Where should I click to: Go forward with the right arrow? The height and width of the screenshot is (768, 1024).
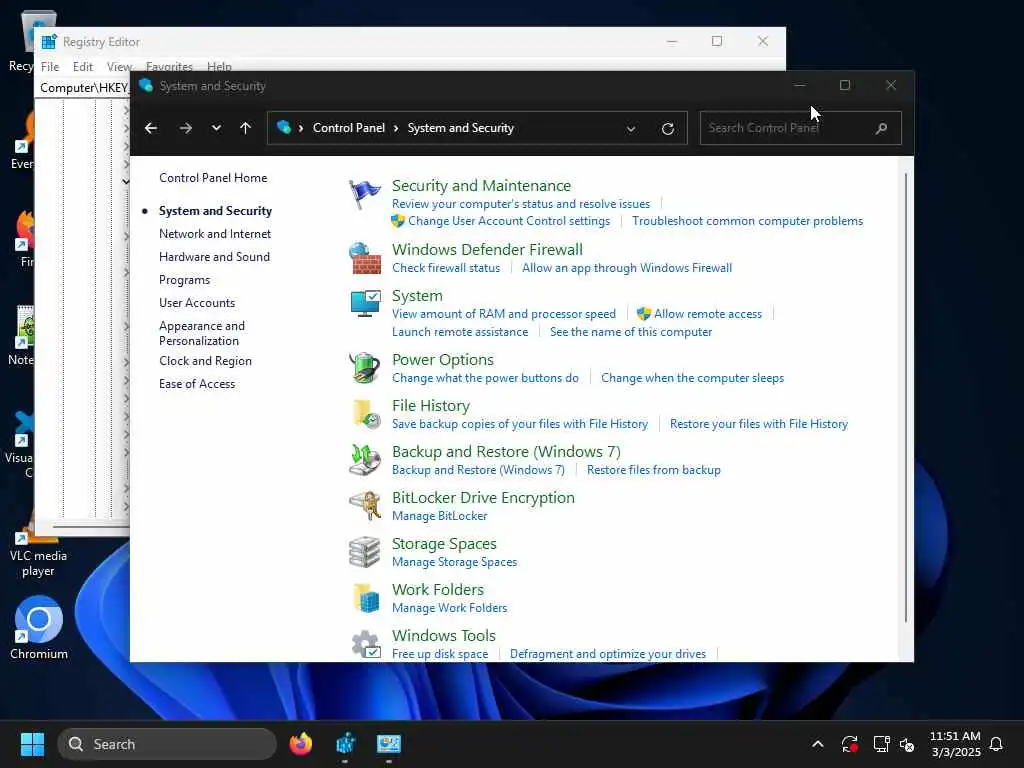pos(185,128)
